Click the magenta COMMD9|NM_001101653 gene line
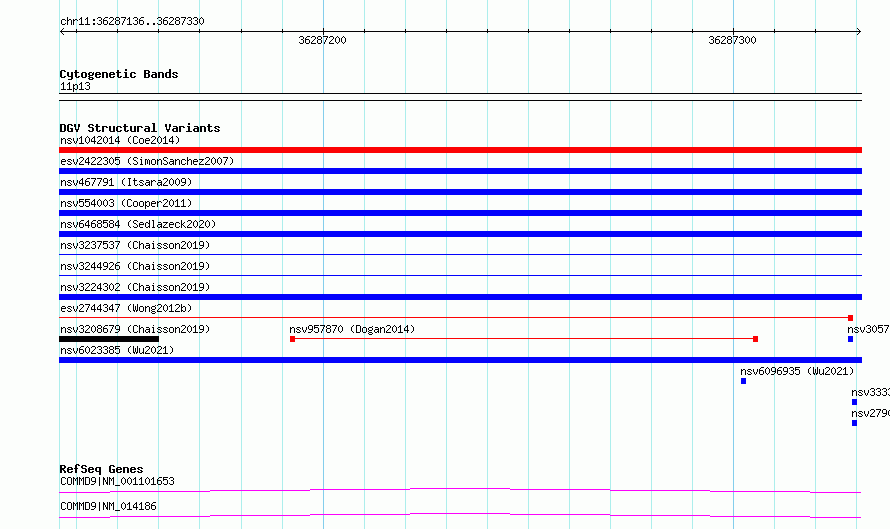This screenshot has height=529, width=890. (460, 490)
